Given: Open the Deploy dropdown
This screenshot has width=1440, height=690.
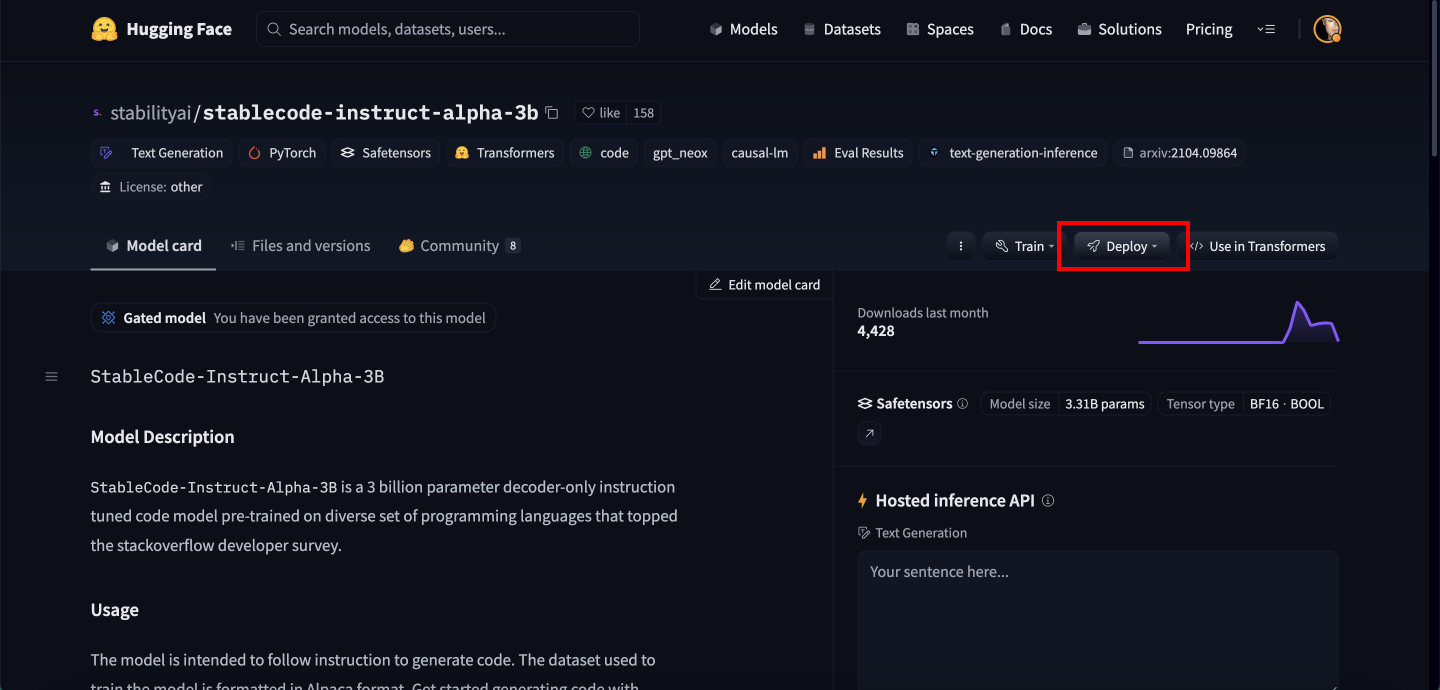Looking at the screenshot, I should click(1122, 246).
